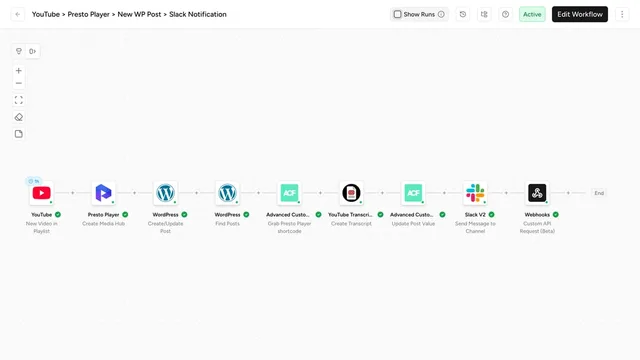Image resolution: width=640 pixels, height=360 pixels.
Task: Click plus between the two WordPress nodes
Action: pos(196,193)
